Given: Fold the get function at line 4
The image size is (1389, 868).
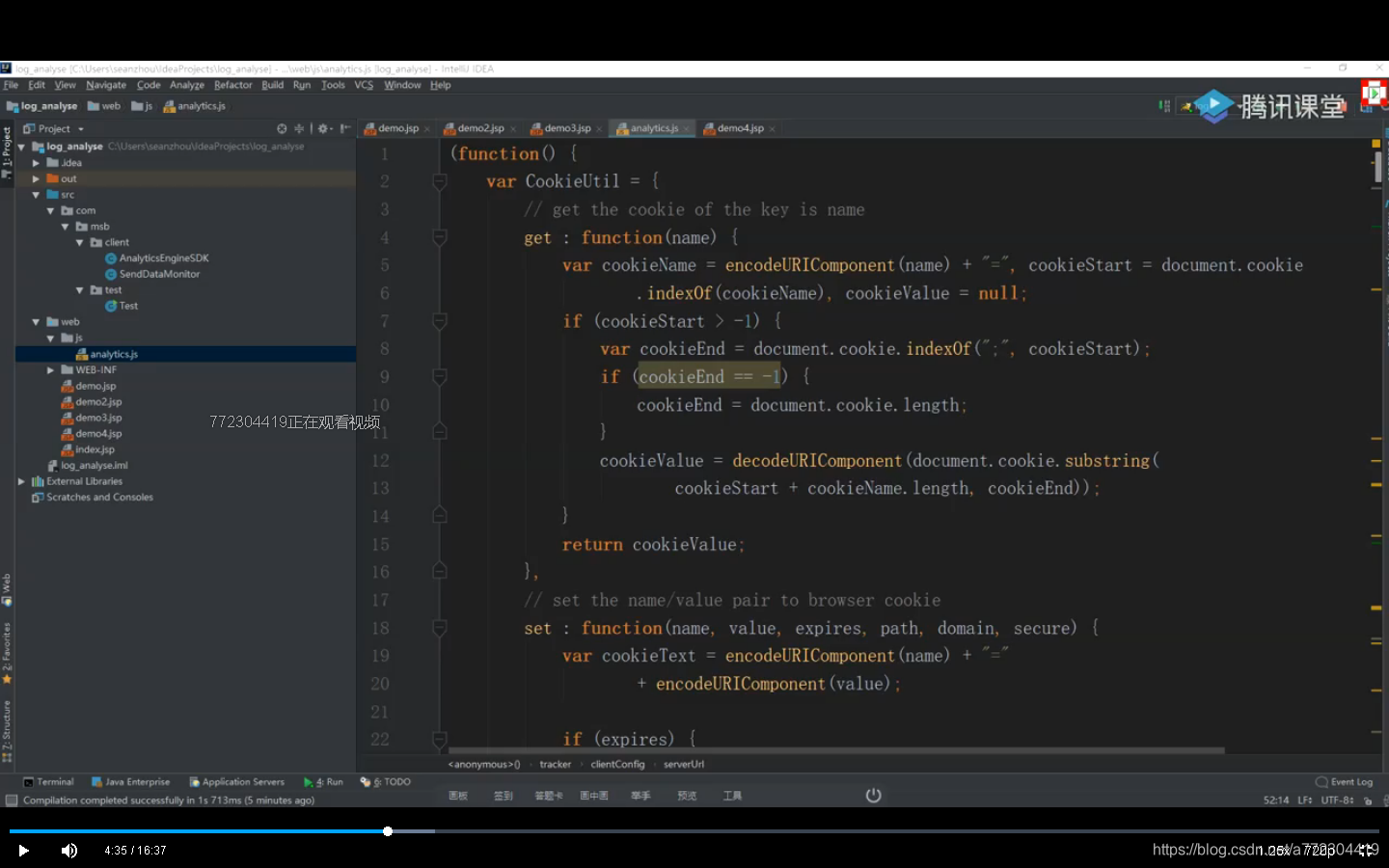Looking at the screenshot, I should point(440,237).
